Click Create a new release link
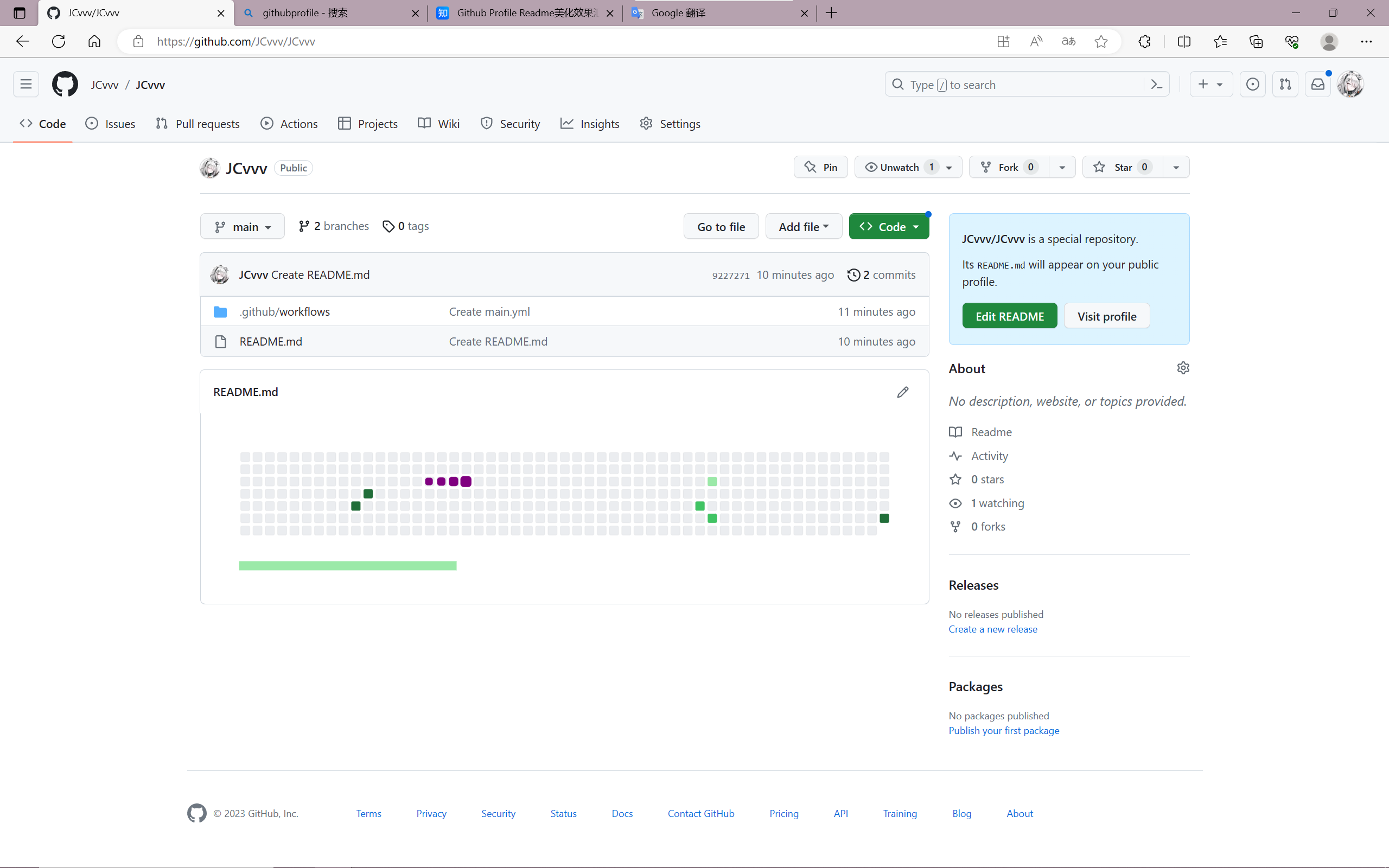This screenshot has width=1389, height=868. click(992, 629)
